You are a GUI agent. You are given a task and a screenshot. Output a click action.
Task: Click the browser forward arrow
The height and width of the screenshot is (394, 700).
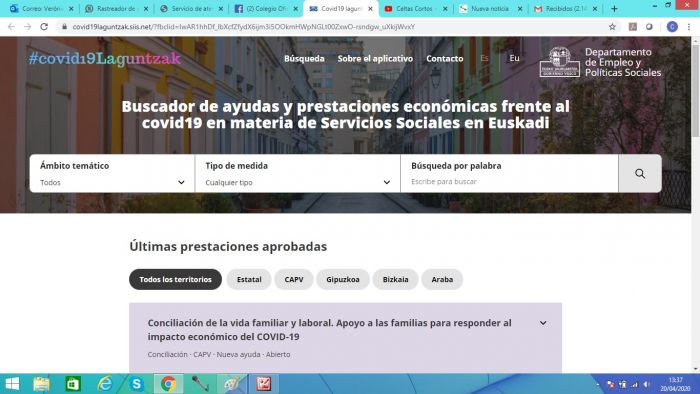[28, 27]
